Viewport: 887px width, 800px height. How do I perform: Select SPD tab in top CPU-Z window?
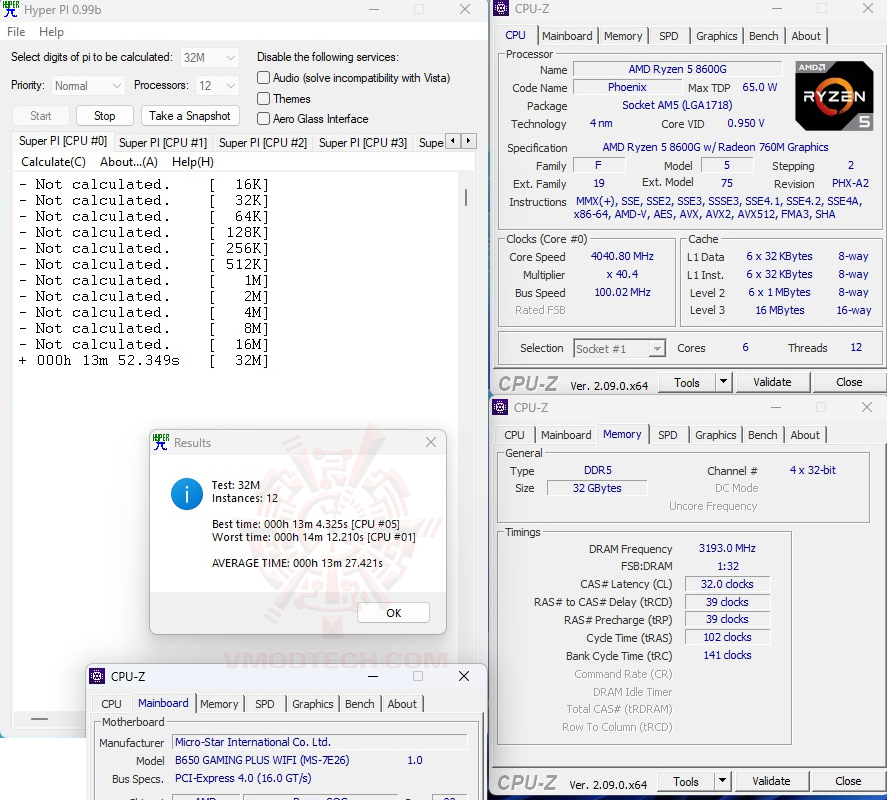point(668,36)
